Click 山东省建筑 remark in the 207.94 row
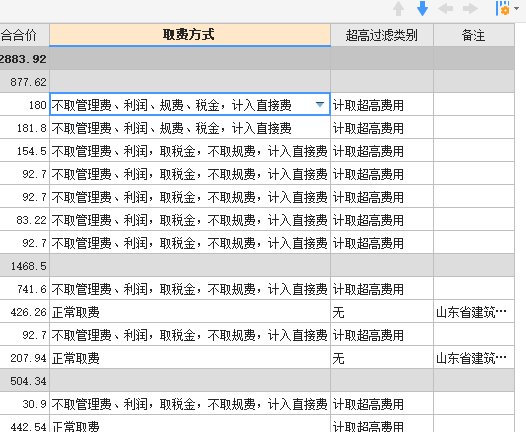This screenshot has height=432, width=526. [x=471, y=358]
